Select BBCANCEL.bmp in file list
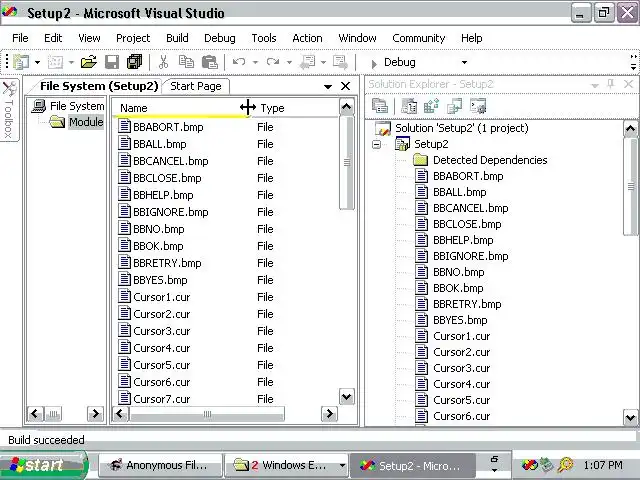Image resolution: width=640 pixels, height=480 pixels. pos(171,161)
